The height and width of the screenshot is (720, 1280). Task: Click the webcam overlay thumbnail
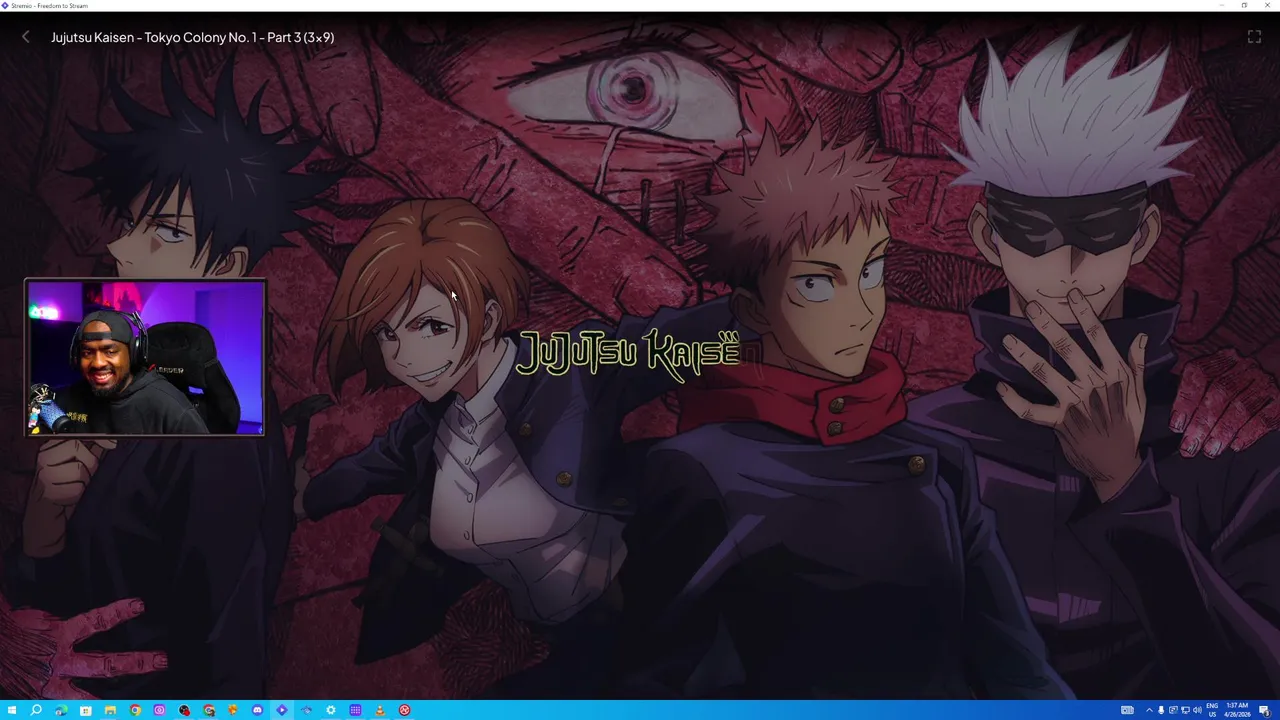pos(145,357)
